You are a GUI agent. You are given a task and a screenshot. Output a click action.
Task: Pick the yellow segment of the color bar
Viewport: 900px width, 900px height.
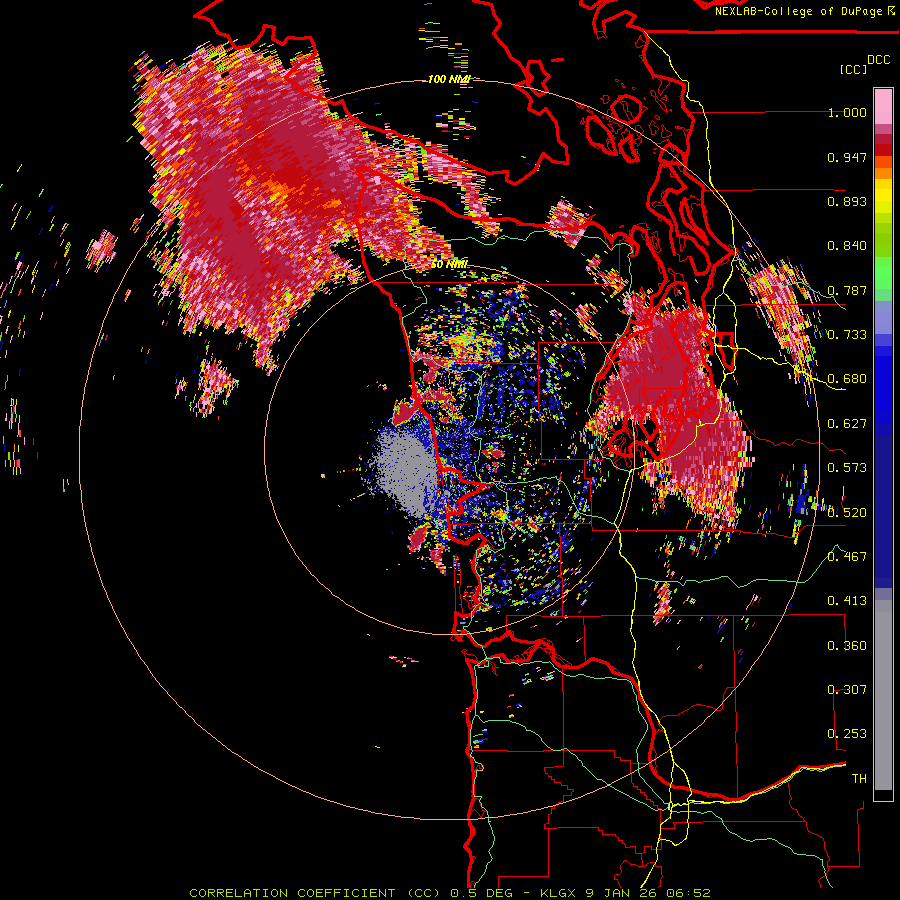[883, 196]
